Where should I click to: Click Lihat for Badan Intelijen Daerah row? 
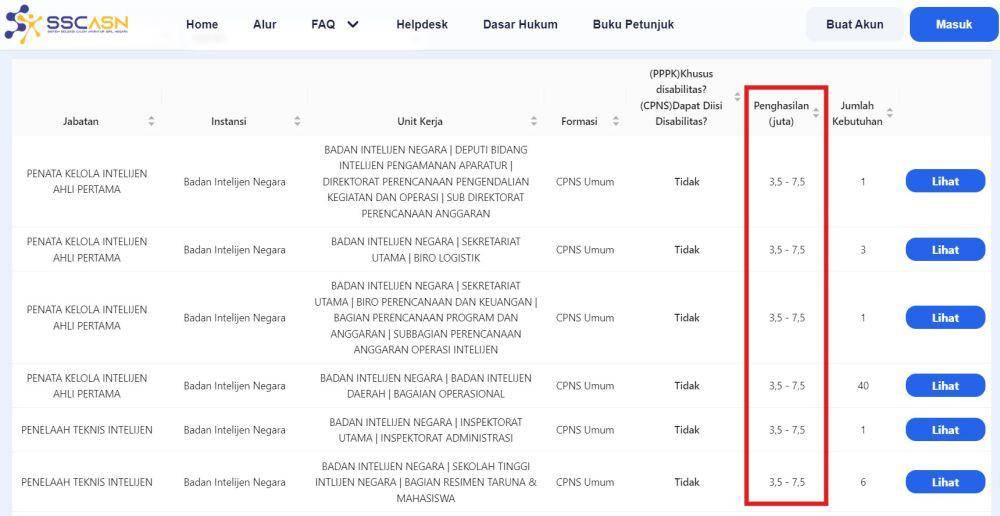[x=945, y=385]
